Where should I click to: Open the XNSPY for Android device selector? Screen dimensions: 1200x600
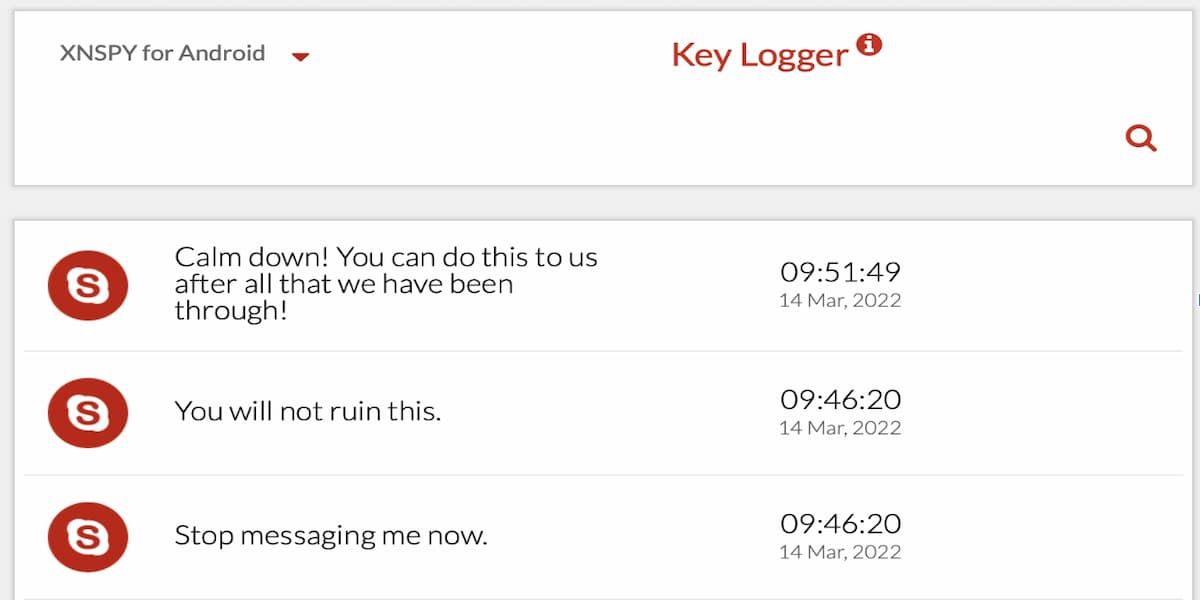(x=162, y=54)
